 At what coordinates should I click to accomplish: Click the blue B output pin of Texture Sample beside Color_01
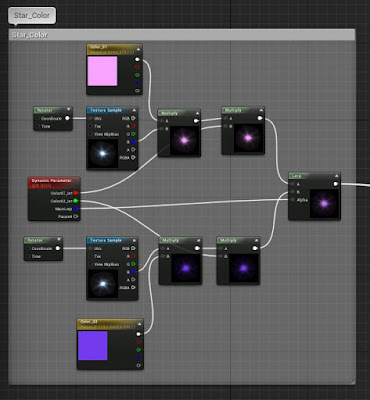tap(133, 142)
